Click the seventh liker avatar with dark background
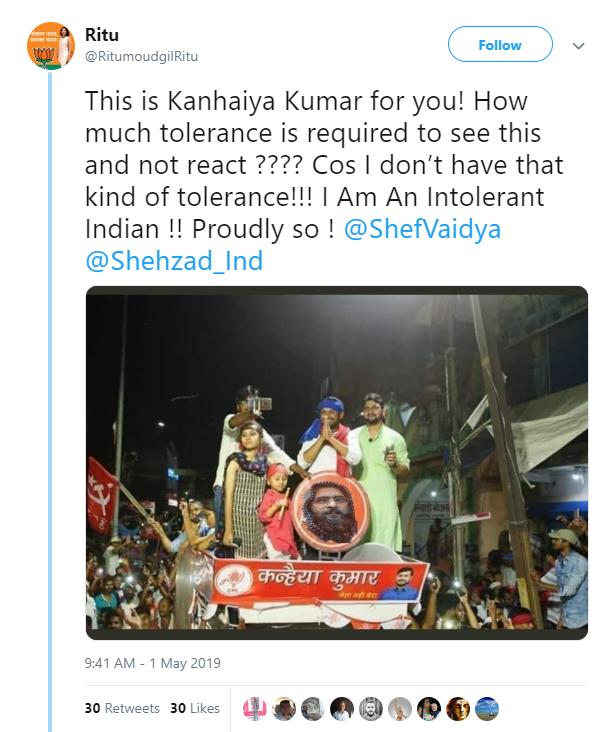This screenshot has width=616, height=732. (429, 709)
